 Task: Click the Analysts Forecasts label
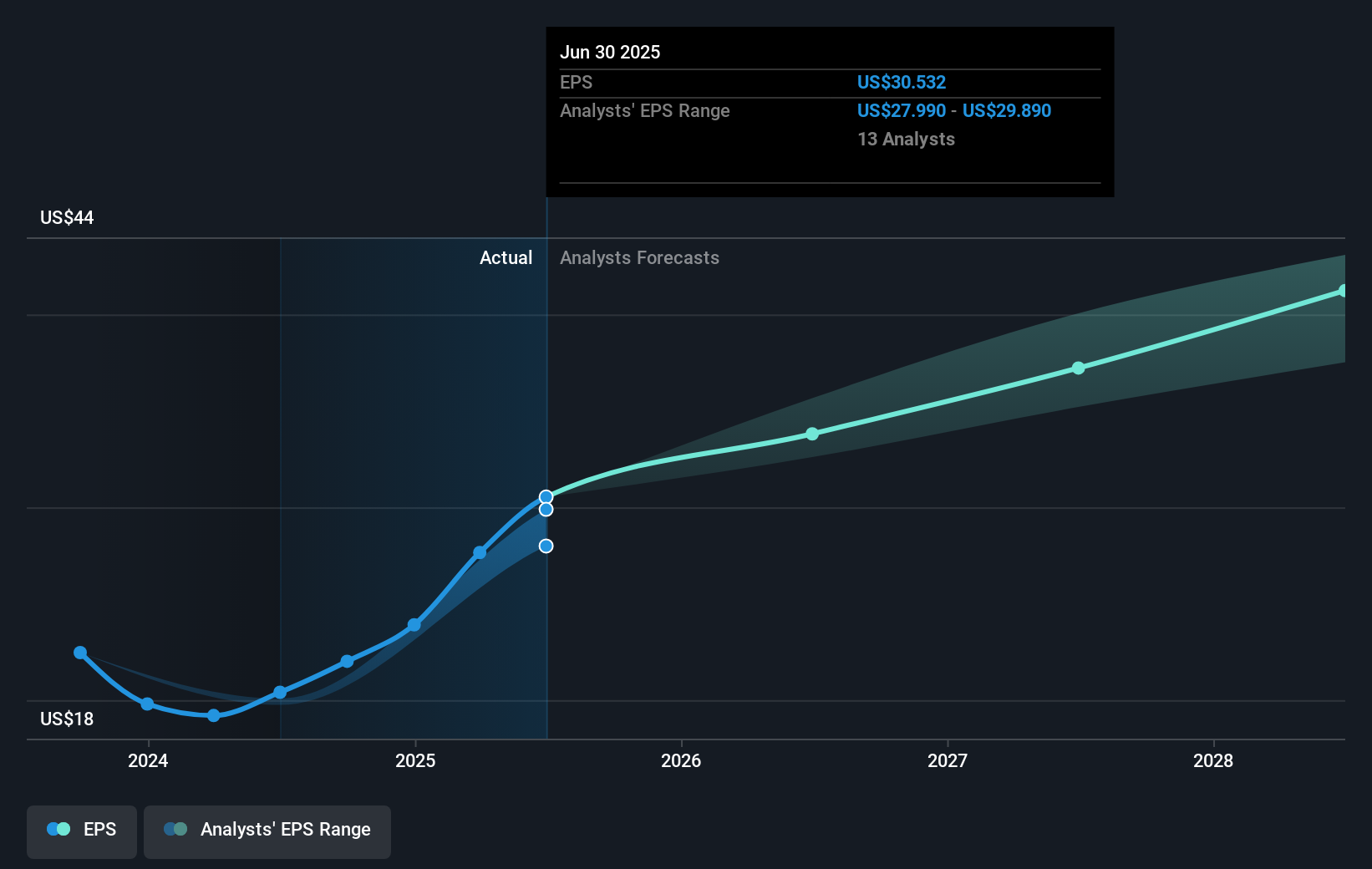click(x=639, y=257)
